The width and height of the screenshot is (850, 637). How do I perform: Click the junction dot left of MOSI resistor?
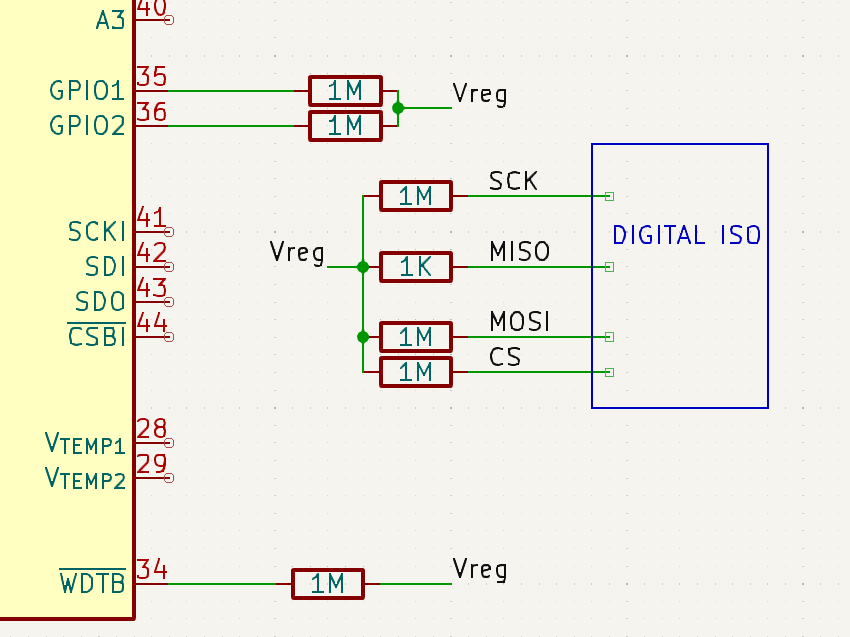363,337
